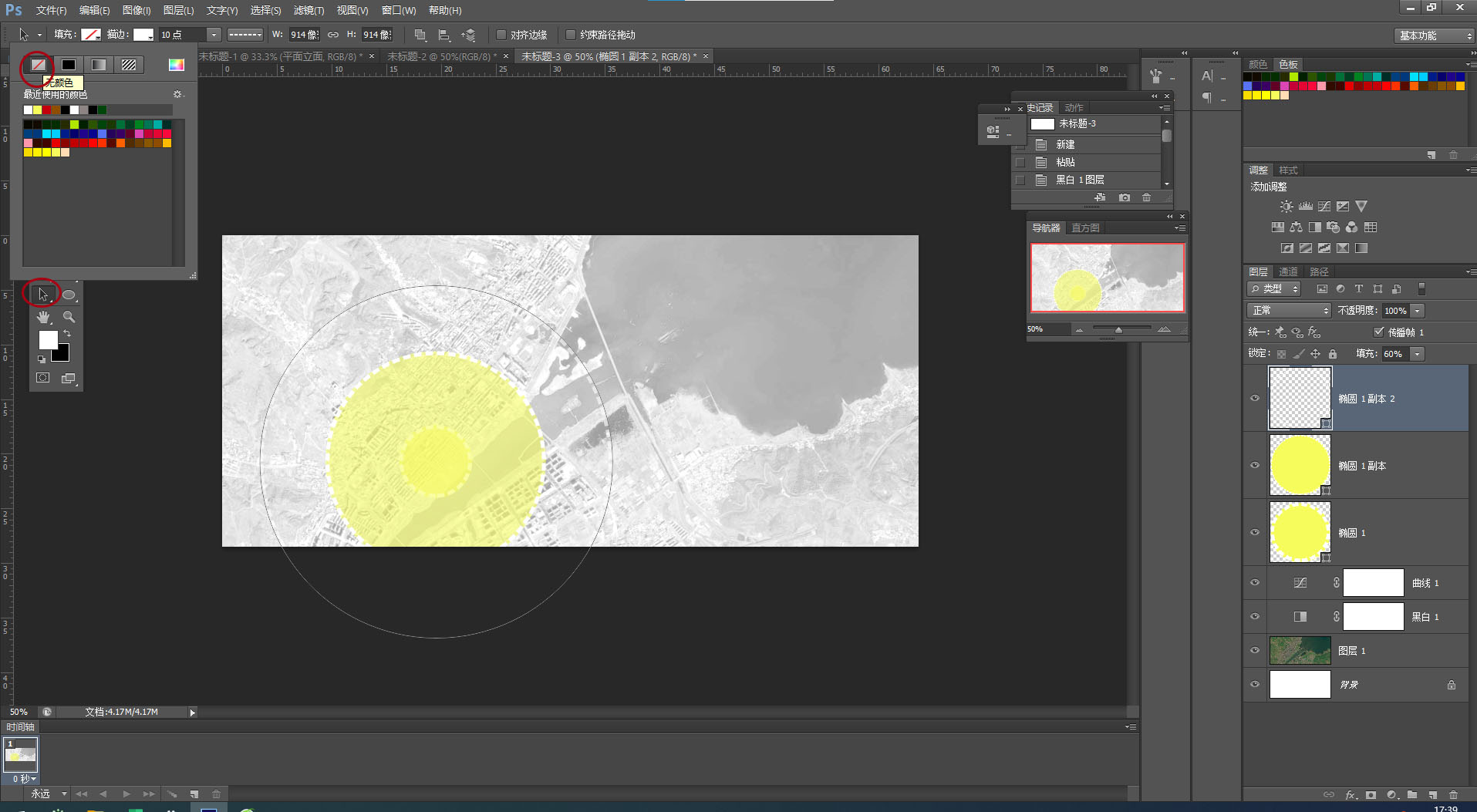Click the Path Selection arrow tool
The width and height of the screenshot is (1477, 812).
pos(43,295)
